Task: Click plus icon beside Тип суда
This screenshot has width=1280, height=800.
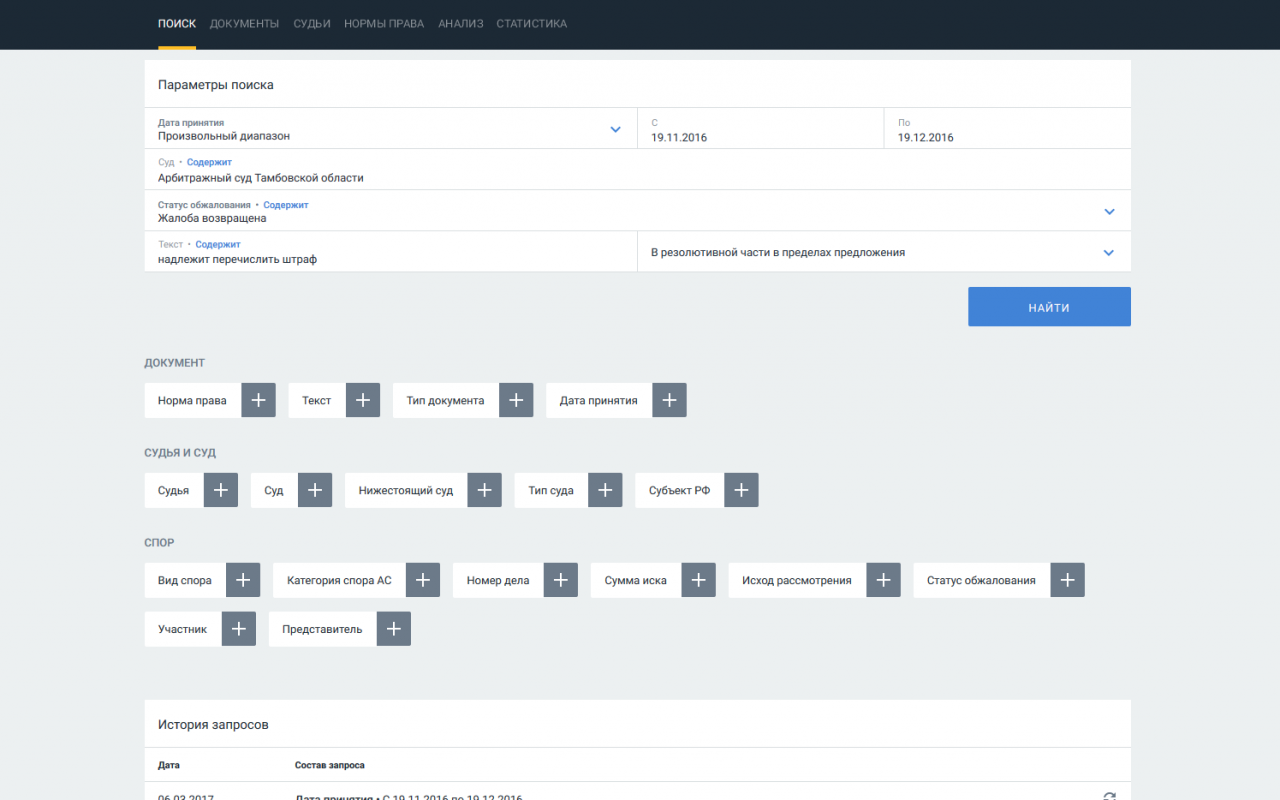Action: (x=605, y=490)
